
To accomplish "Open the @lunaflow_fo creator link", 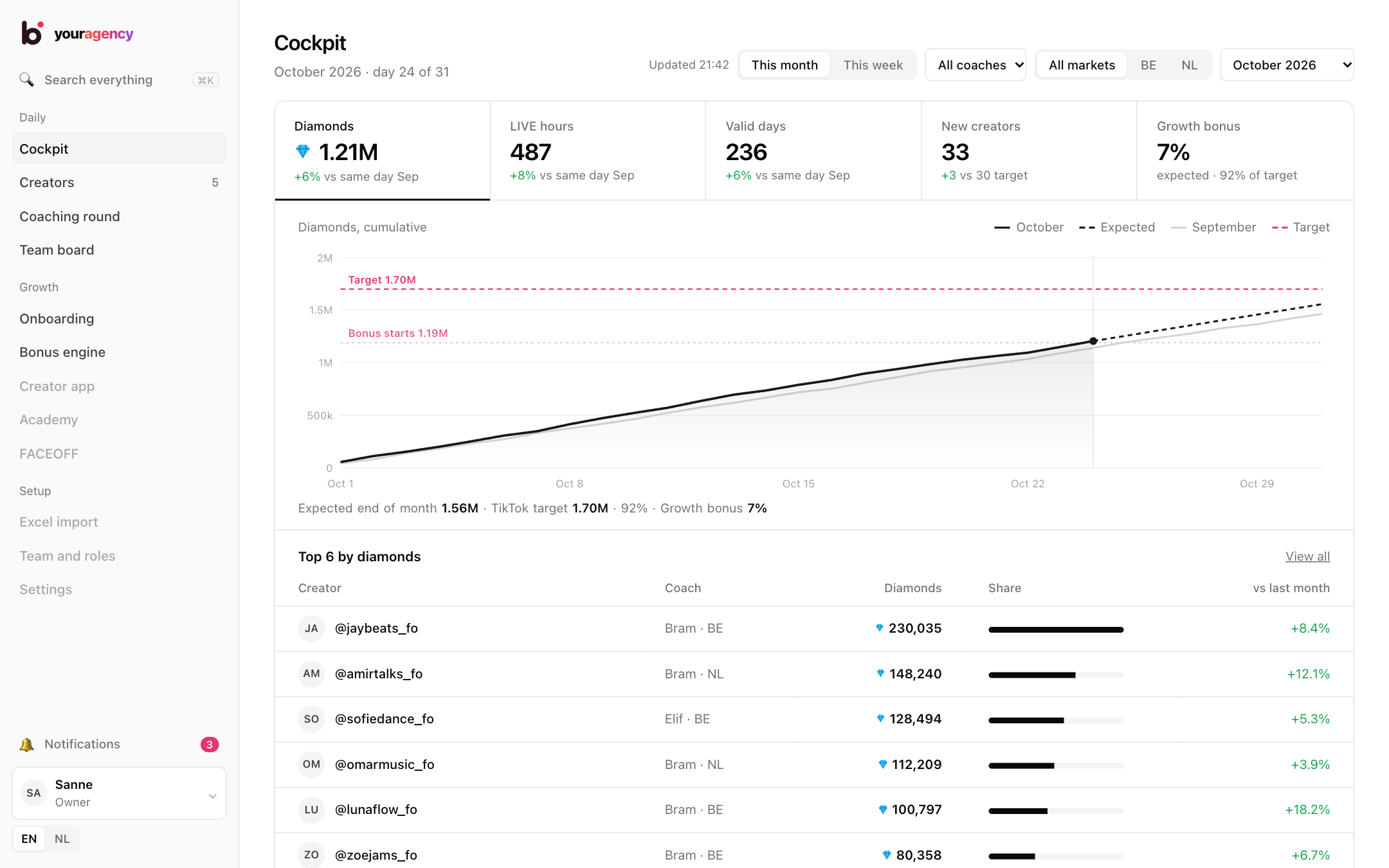I will (x=376, y=810).
